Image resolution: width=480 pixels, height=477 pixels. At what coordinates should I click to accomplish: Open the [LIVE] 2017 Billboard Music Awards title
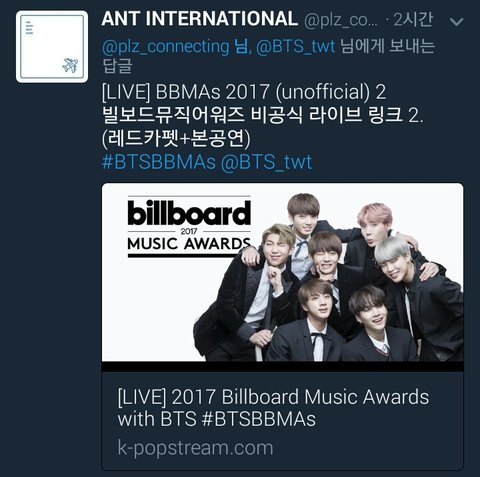[x=273, y=408]
